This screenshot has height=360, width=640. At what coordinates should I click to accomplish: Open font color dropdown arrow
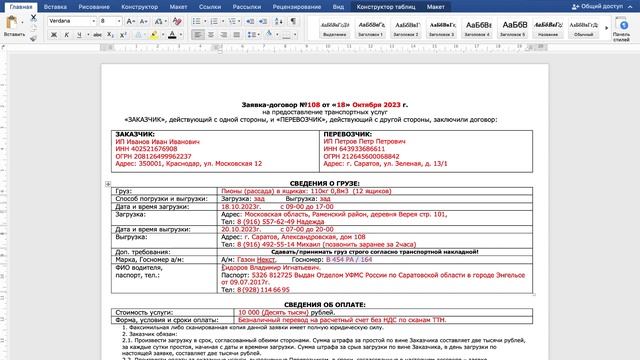(x=181, y=35)
